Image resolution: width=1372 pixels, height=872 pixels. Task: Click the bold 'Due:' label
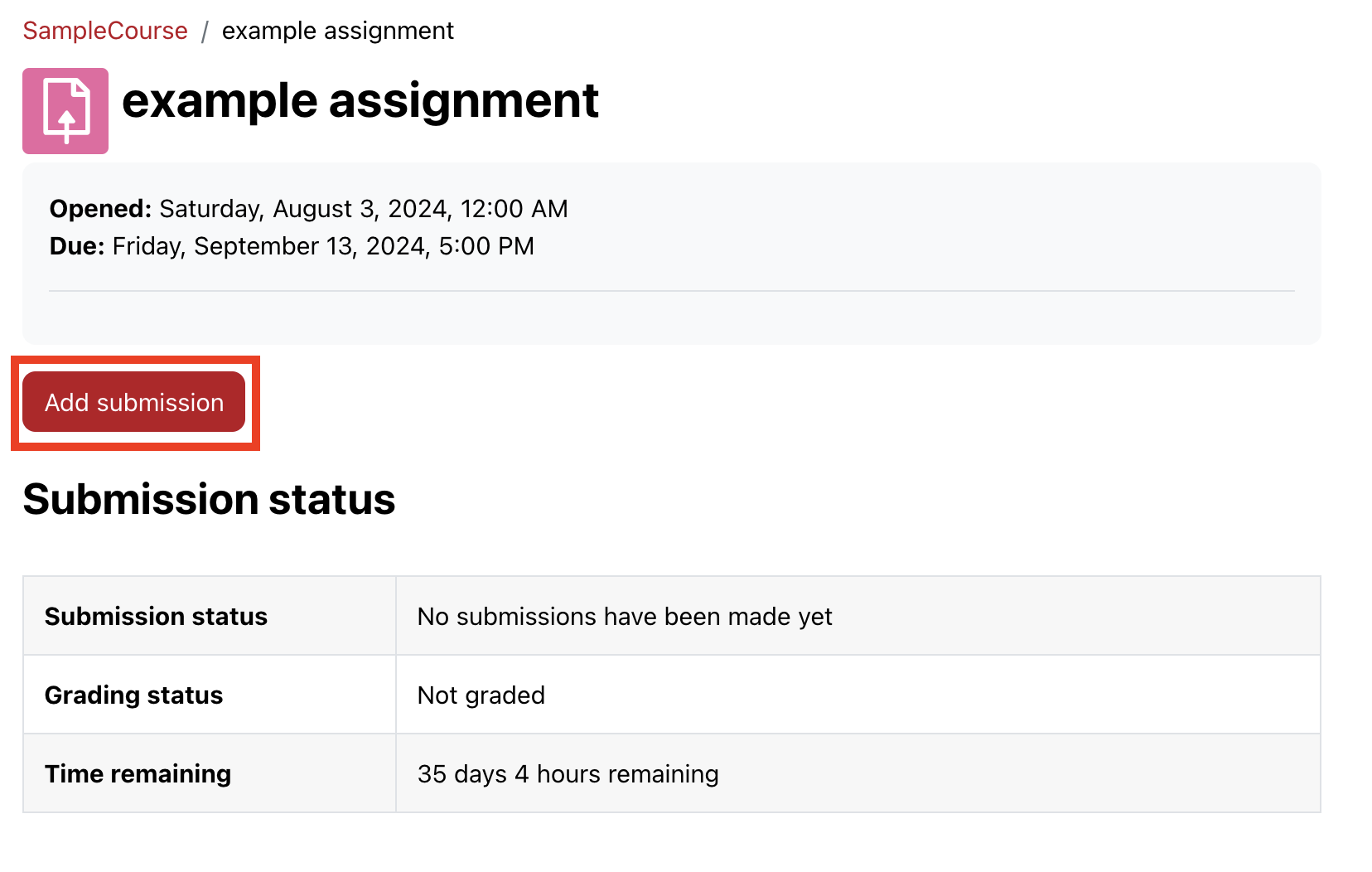click(x=77, y=246)
